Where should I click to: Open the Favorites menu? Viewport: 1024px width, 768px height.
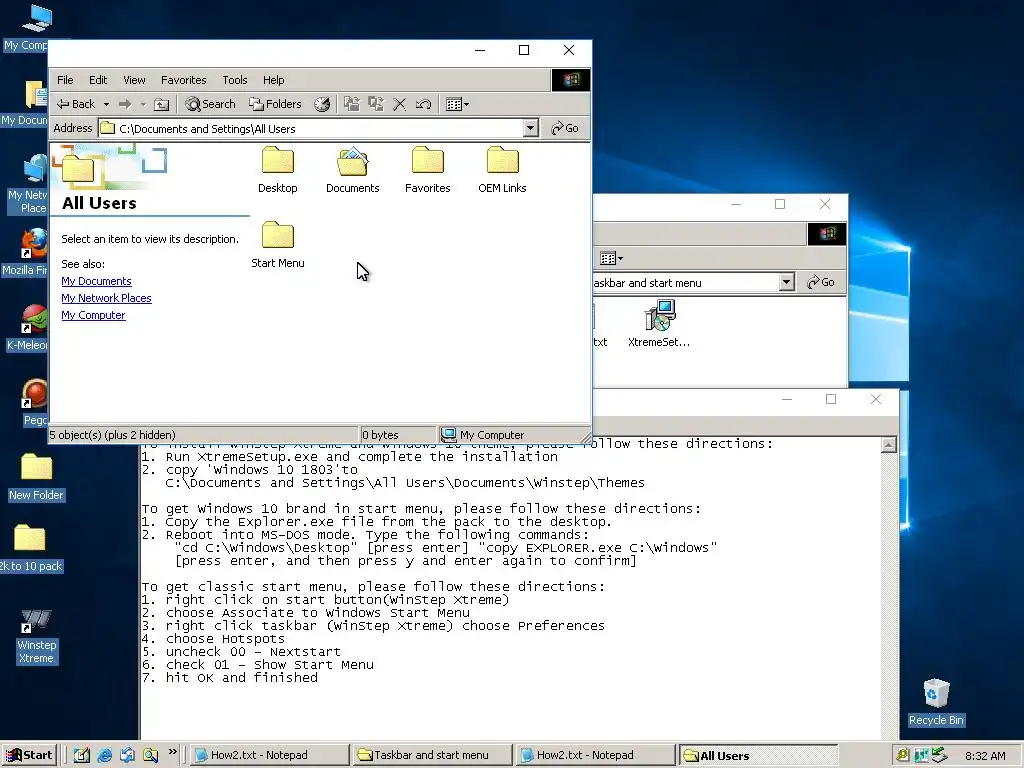184,80
